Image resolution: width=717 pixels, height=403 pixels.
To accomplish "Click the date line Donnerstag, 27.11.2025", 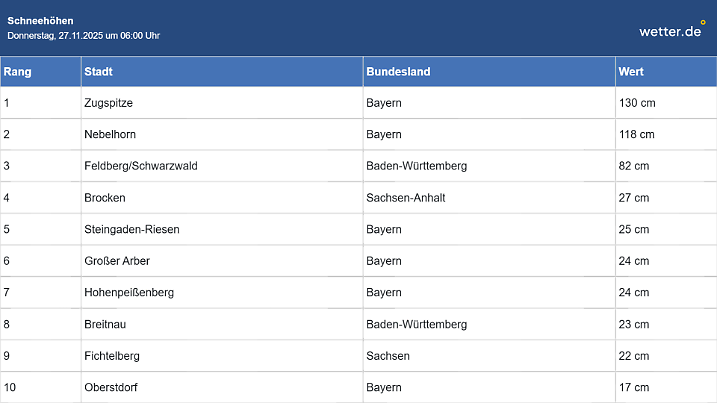I will 83,36.
